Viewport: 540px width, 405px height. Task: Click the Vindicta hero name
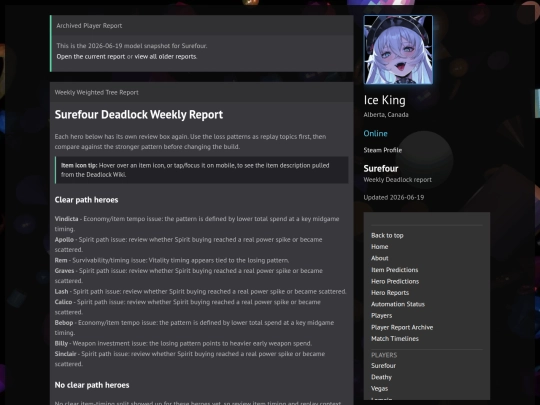click(x=66, y=219)
